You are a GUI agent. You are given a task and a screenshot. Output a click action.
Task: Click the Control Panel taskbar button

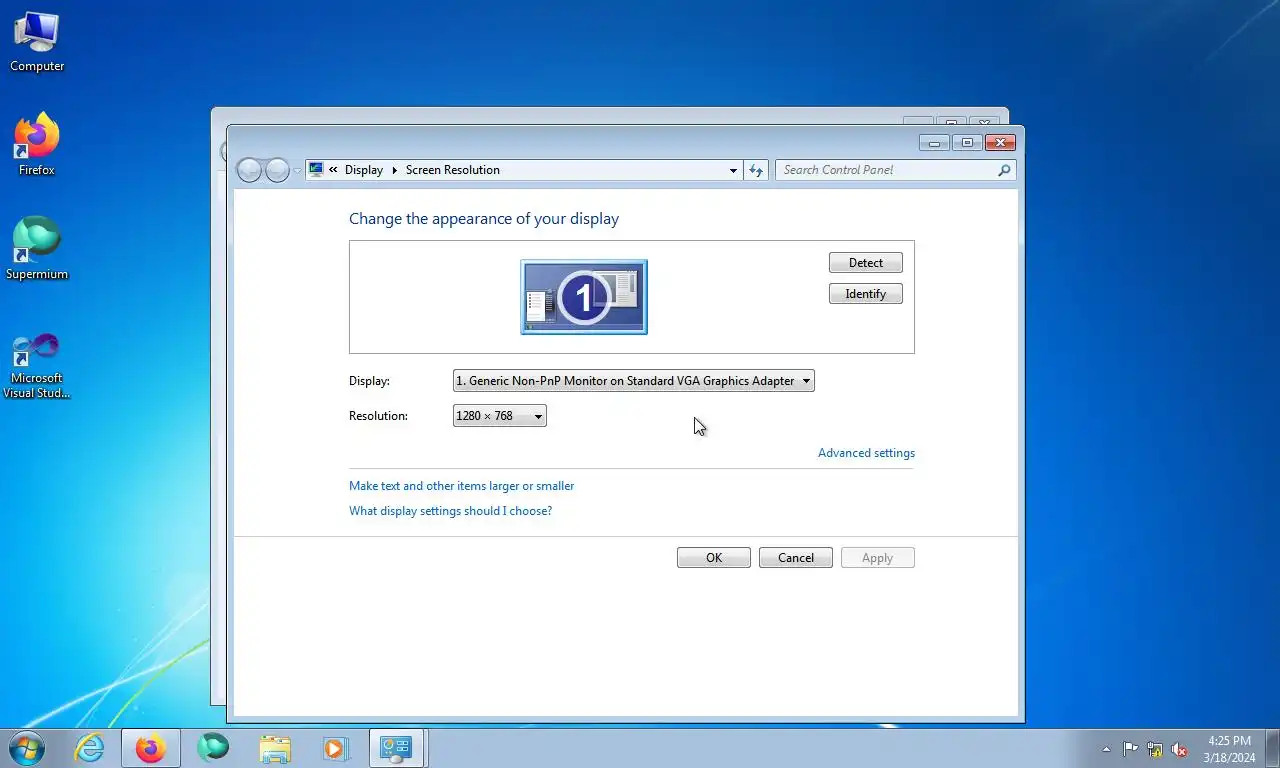[397, 748]
